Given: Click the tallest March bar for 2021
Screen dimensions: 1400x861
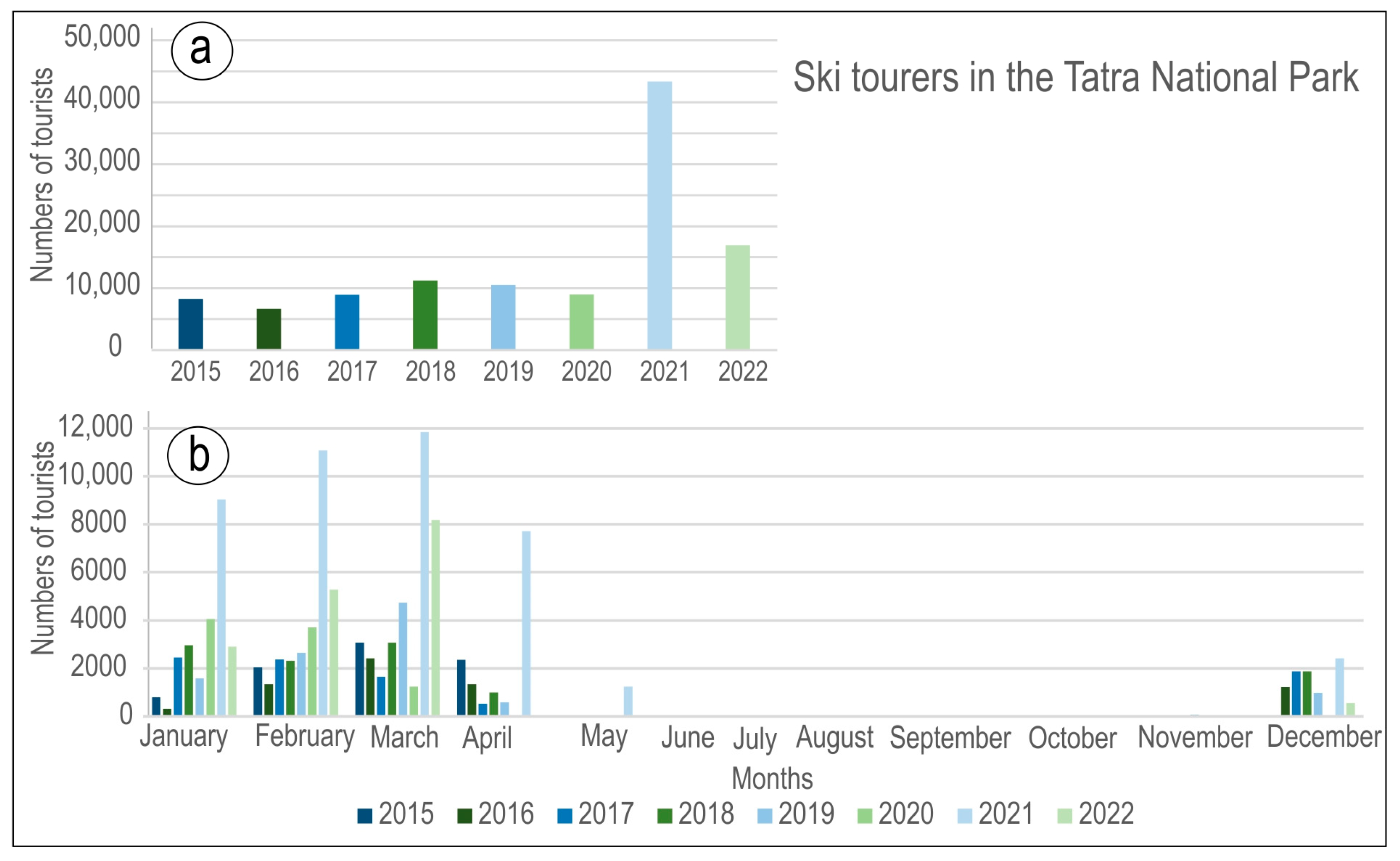Looking at the screenshot, I should 425,573.
